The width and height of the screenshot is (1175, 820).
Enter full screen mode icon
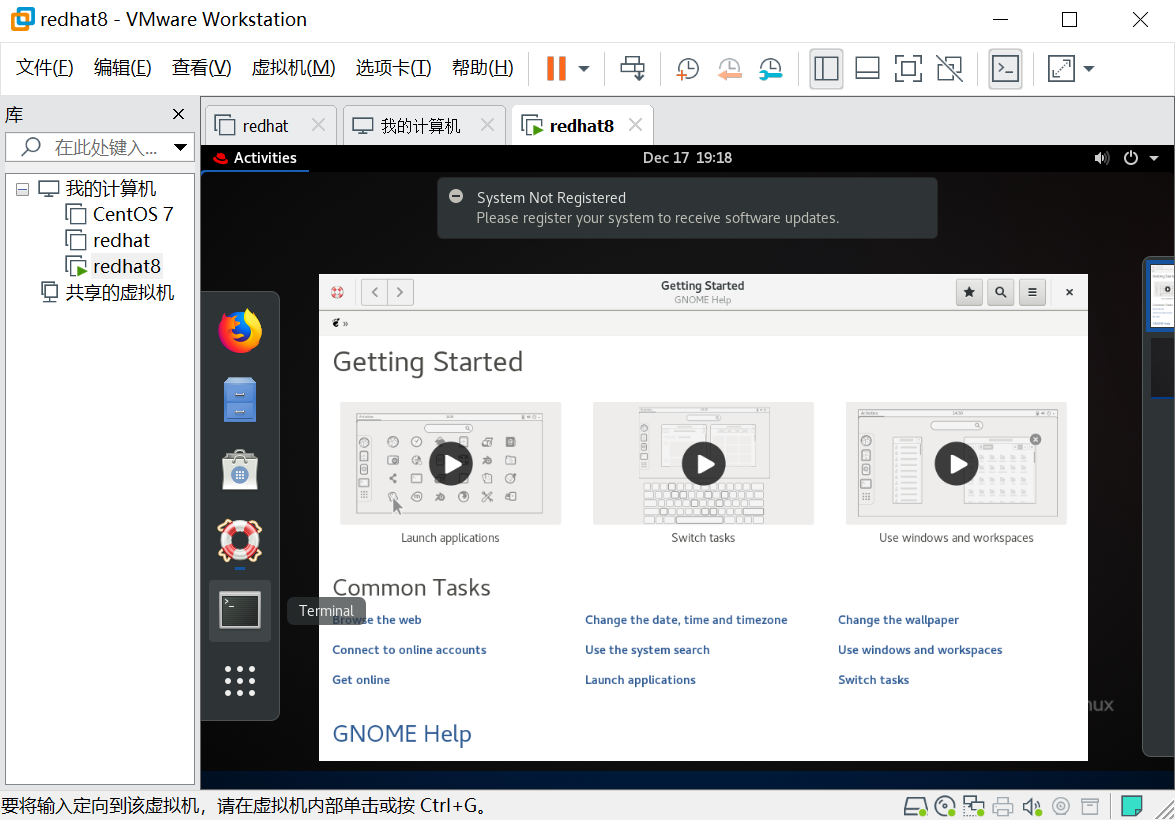(908, 68)
